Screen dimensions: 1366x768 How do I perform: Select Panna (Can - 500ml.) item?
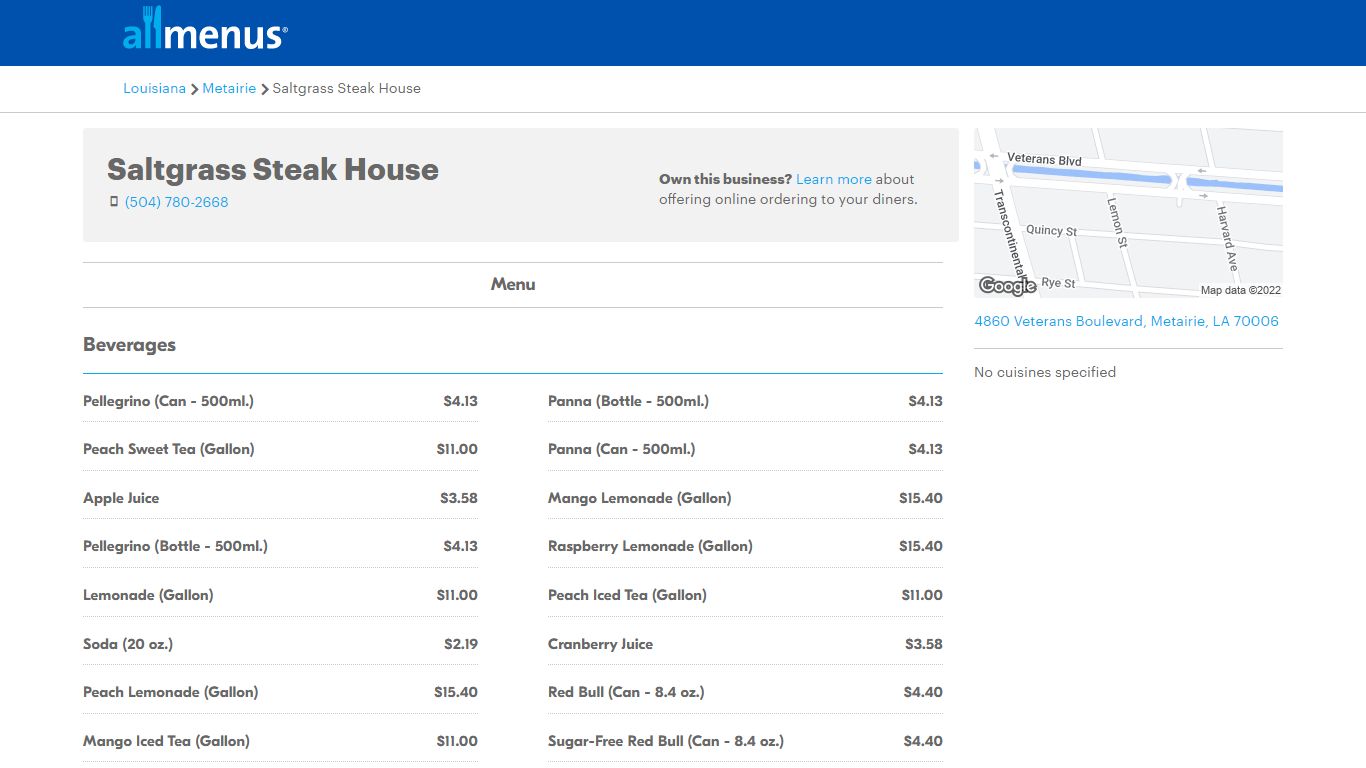621,449
